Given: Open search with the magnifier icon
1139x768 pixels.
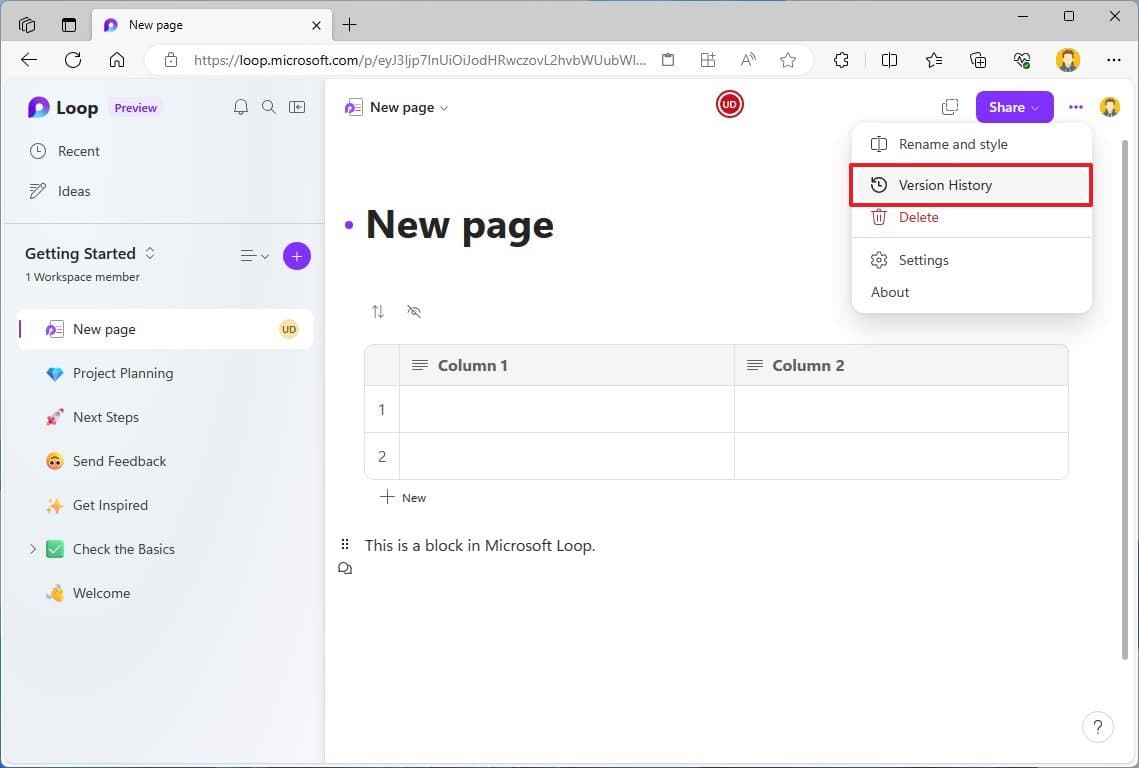Looking at the screenshot, I should pyautogui.click(x=269, y=107).
